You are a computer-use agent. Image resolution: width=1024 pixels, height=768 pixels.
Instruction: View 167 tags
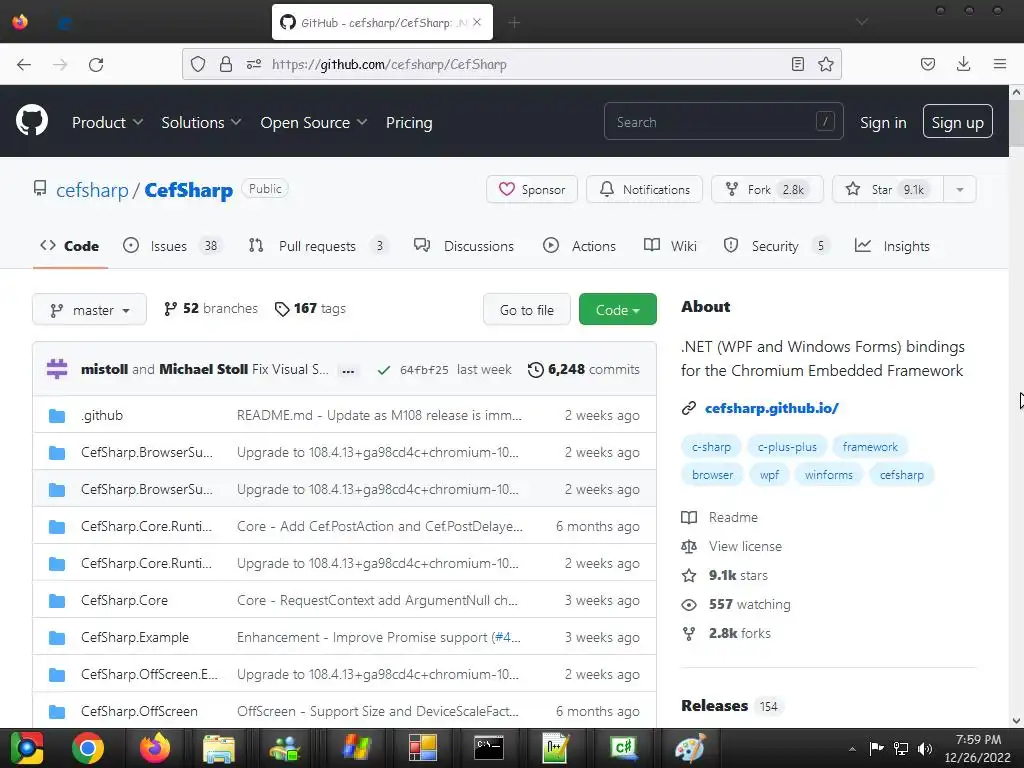(x=310, y=308)
